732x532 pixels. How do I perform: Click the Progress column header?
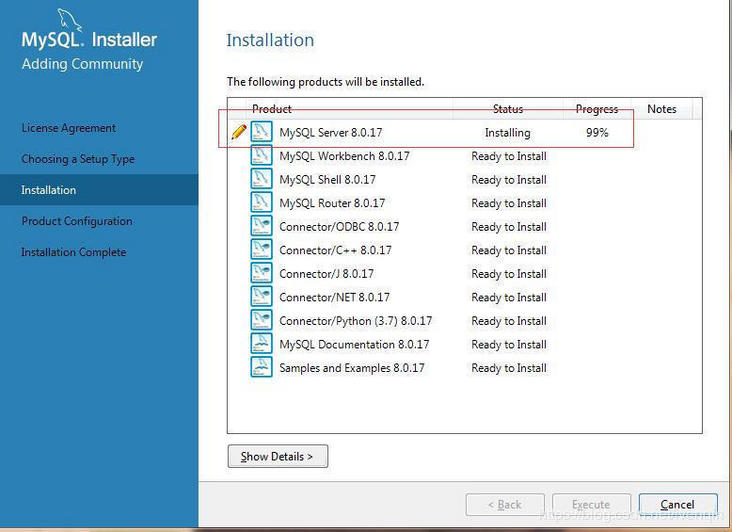(x=597, y=109)
